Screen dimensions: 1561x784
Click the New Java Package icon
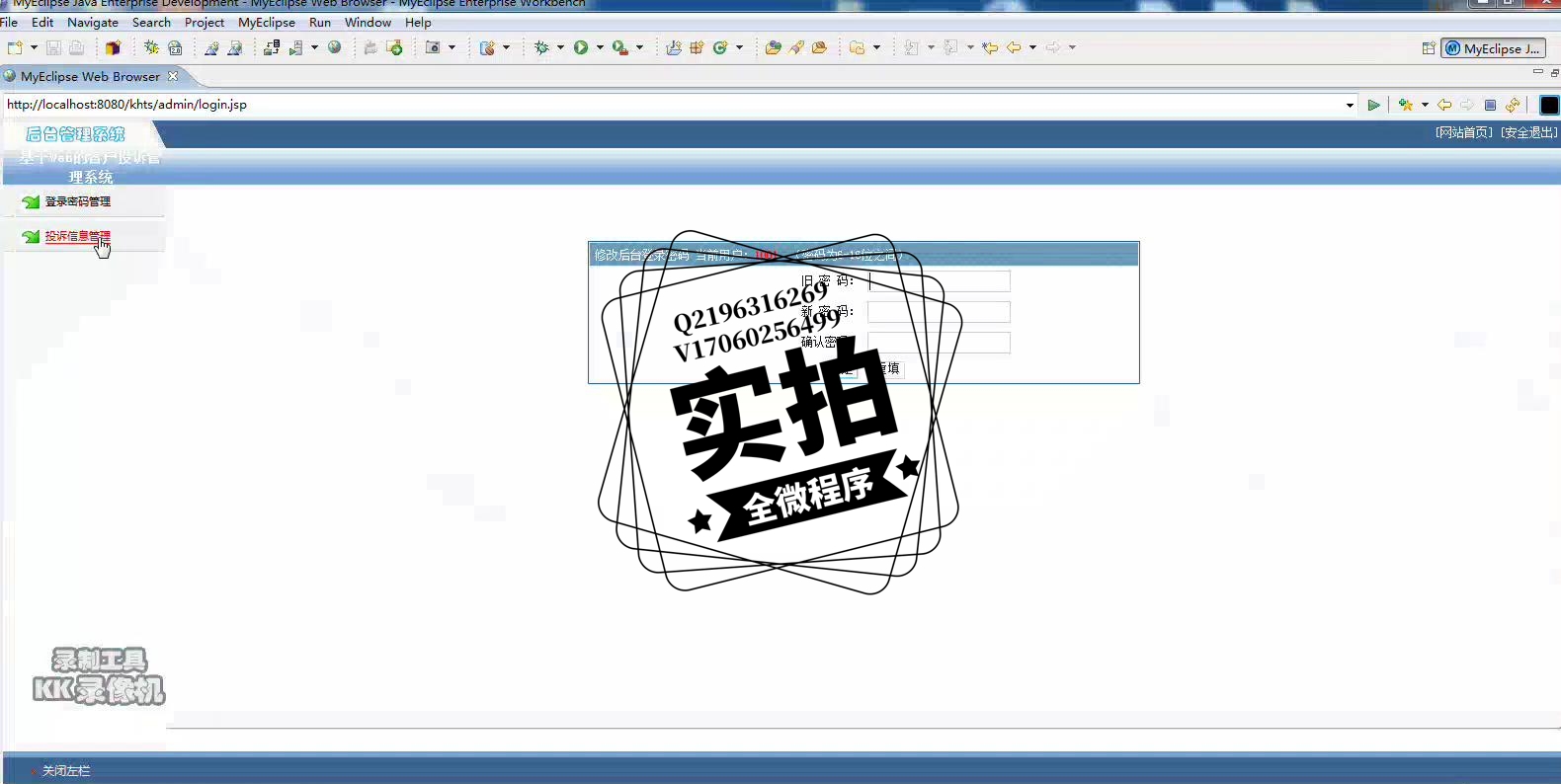pyautogui.click(x=697, y=47)
